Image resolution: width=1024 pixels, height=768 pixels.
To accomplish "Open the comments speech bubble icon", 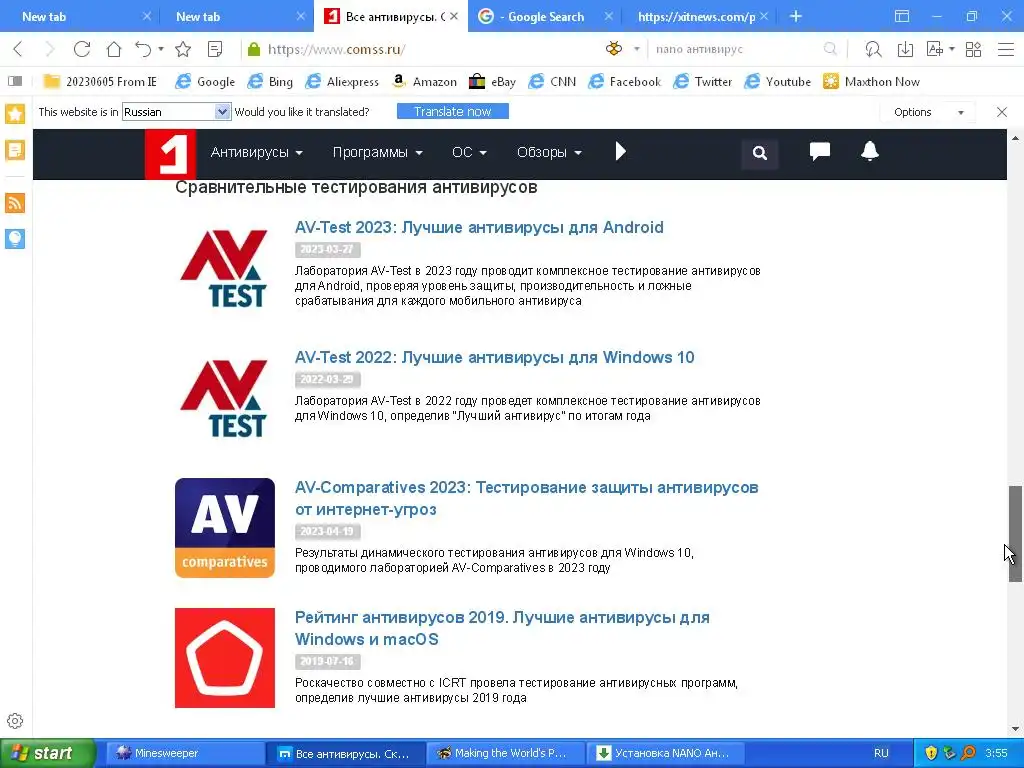I will click(820, 152).
